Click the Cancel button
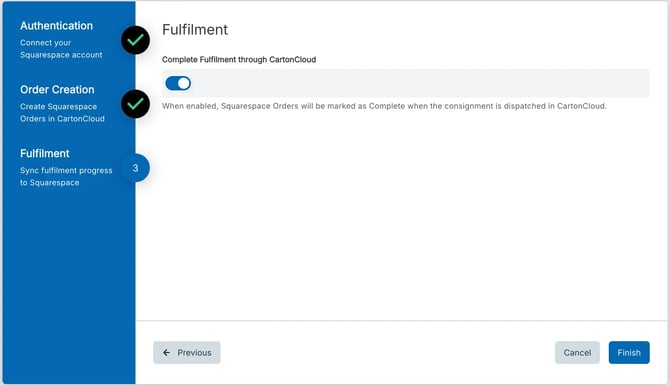 click(x=577, y=353)
